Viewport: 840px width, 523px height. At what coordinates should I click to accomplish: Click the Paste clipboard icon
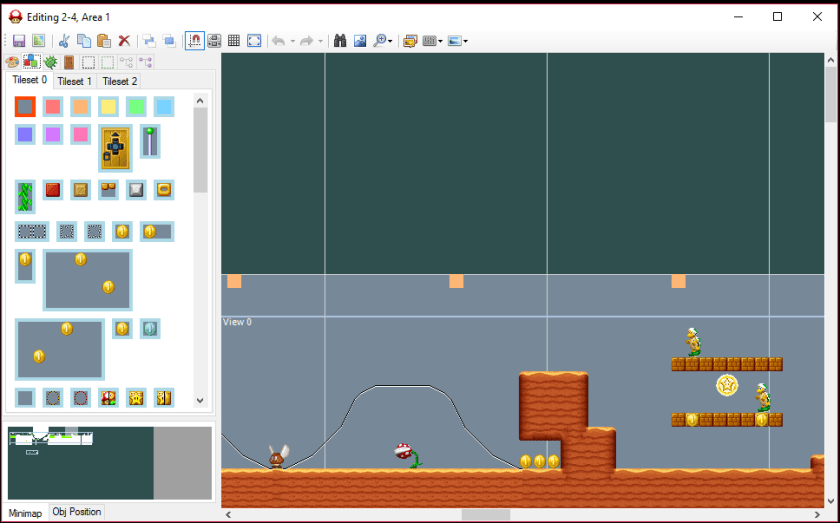click(x=103, y=41)
